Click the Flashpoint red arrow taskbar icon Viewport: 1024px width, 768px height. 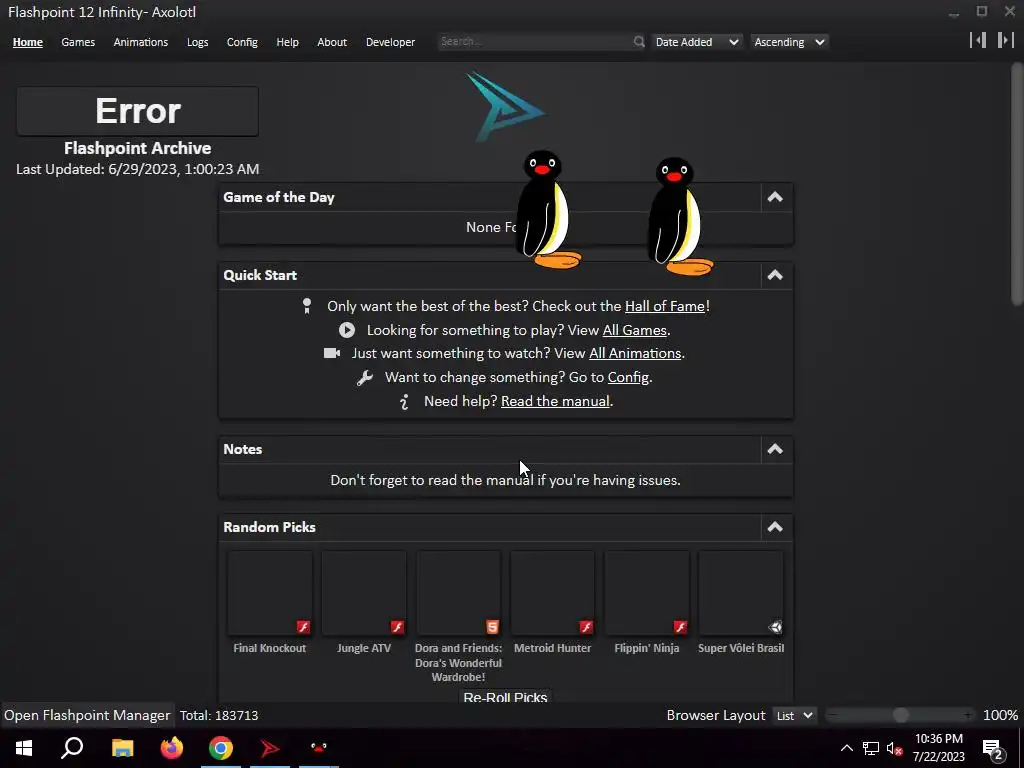point(270,748)
